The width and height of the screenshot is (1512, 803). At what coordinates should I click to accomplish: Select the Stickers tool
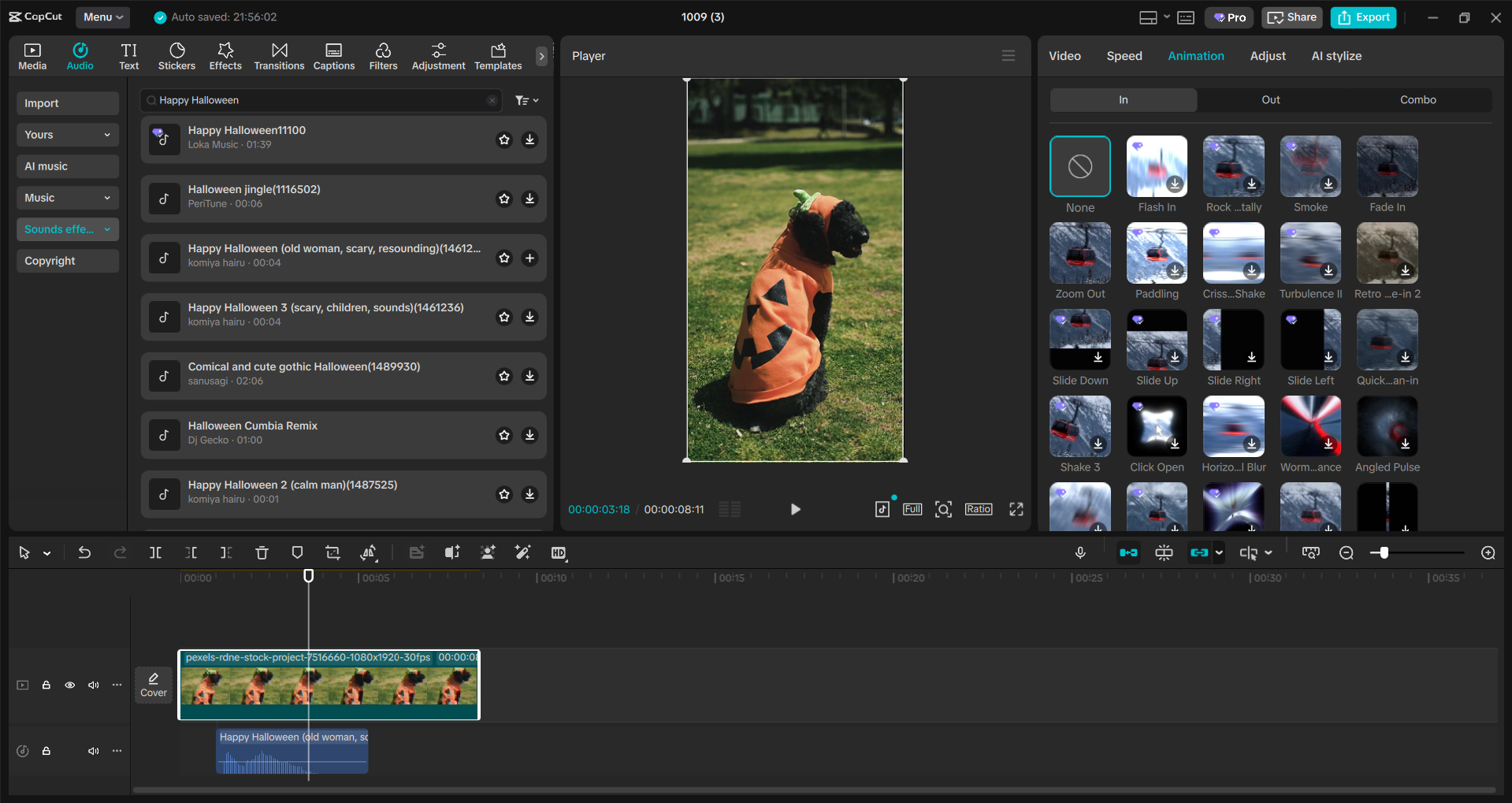(176, 55)
